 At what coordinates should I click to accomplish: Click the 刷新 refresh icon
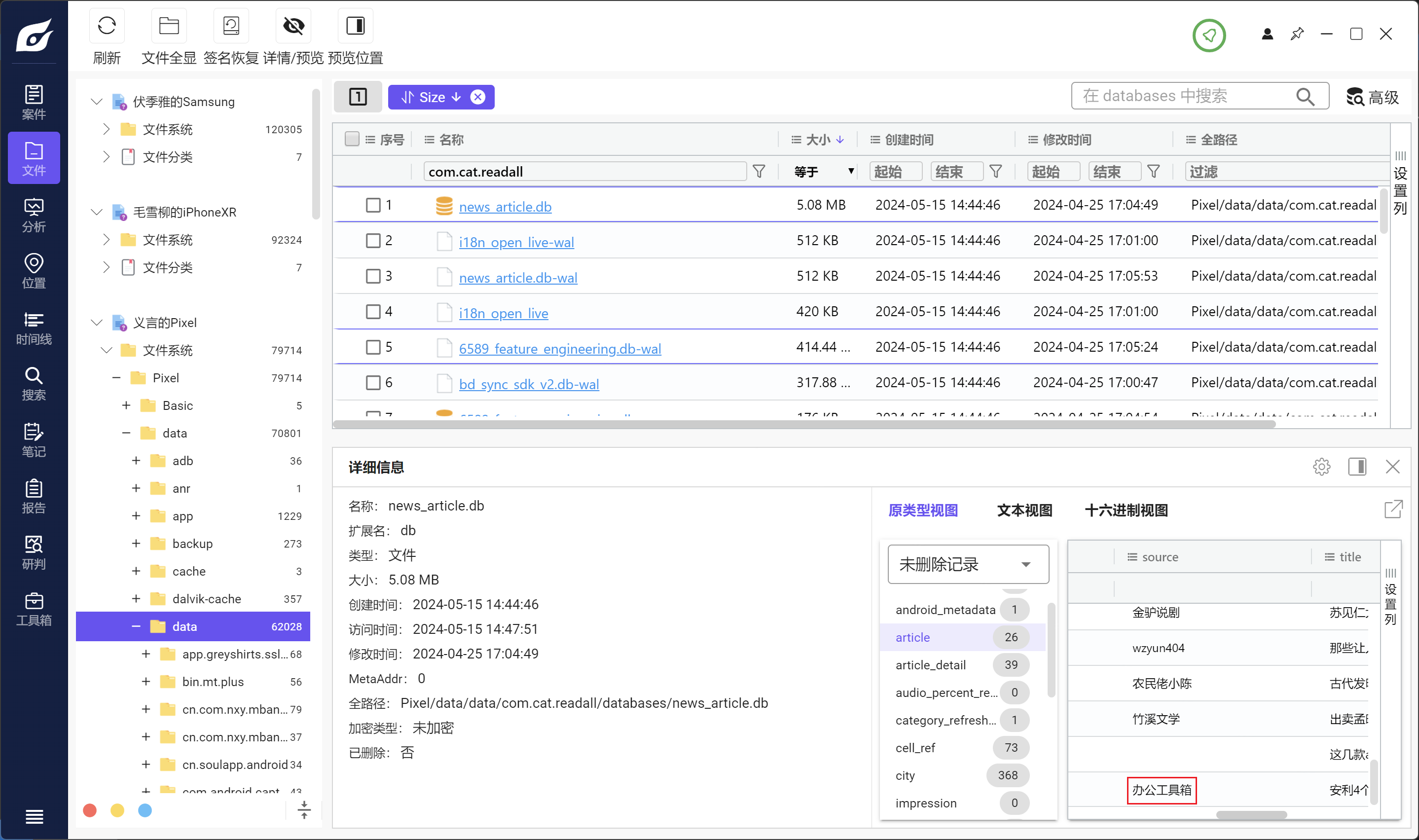[107, 26]
